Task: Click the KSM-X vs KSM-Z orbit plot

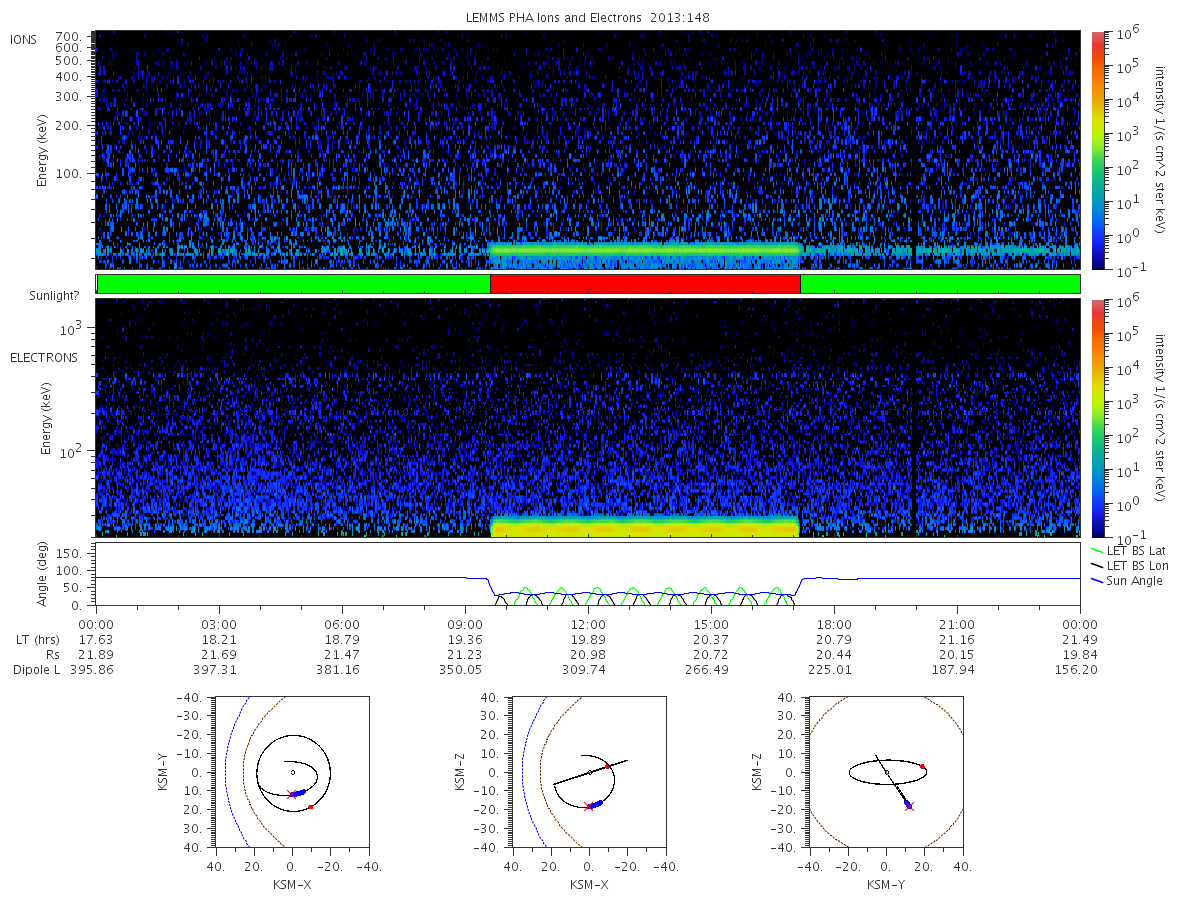Action: [588, 772]
